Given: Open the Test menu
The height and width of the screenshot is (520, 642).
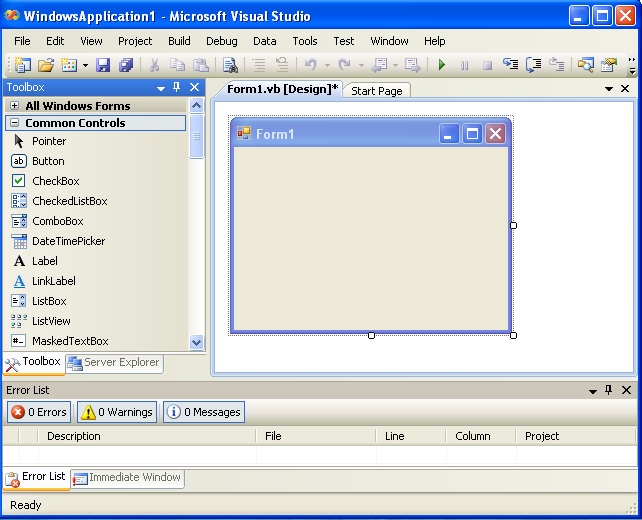Looking at the screenshot, I should [x=344, y=41].
